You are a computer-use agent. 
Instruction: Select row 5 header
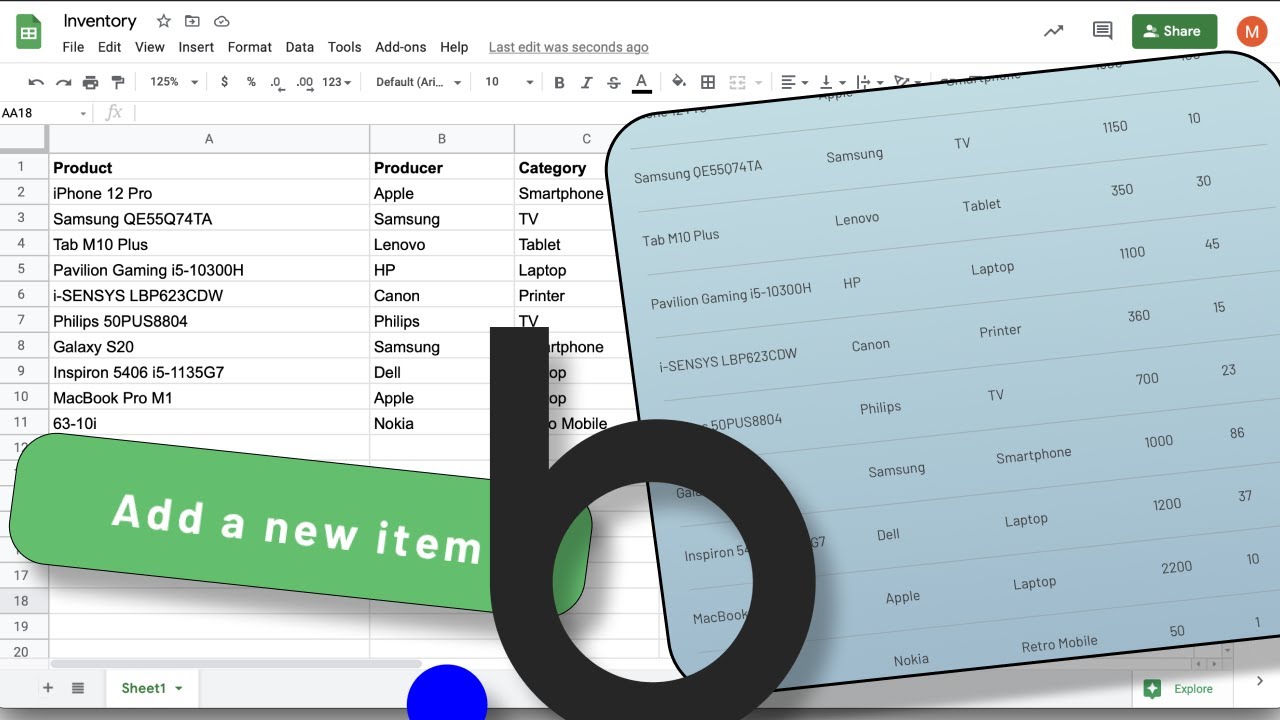coord(23,270)
